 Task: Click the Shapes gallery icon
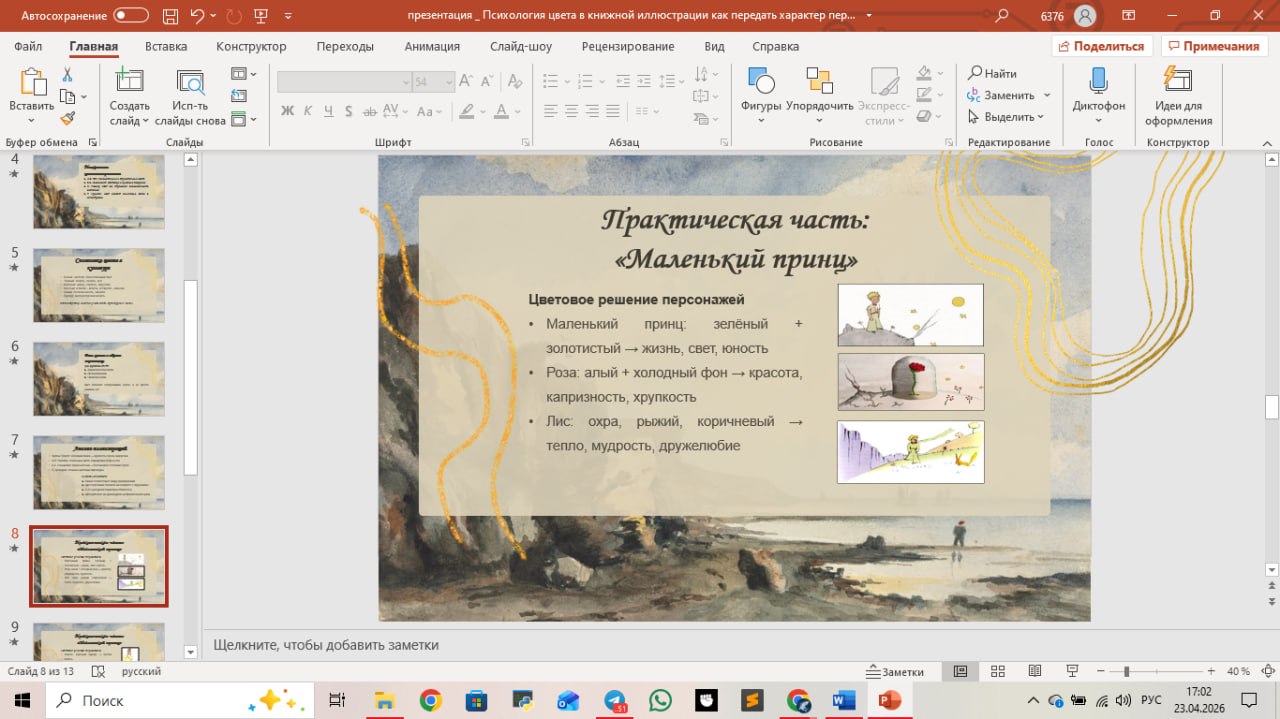(761, 82)
